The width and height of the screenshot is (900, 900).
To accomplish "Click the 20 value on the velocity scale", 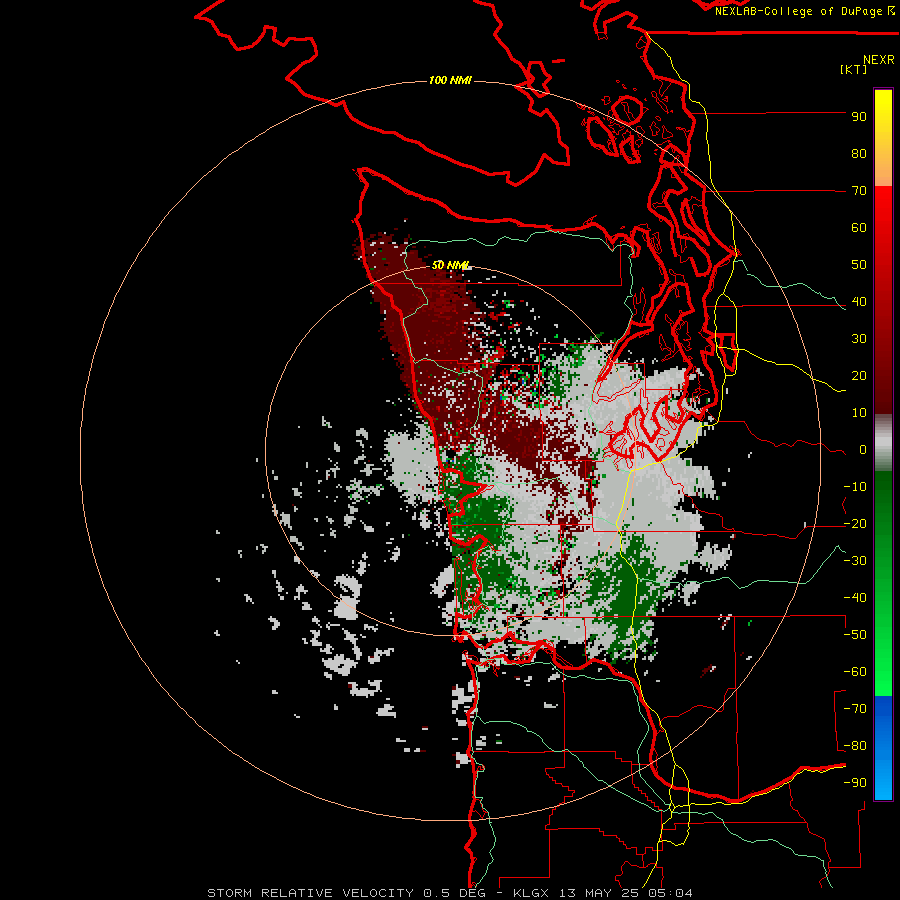I will [x=859, y=376].
